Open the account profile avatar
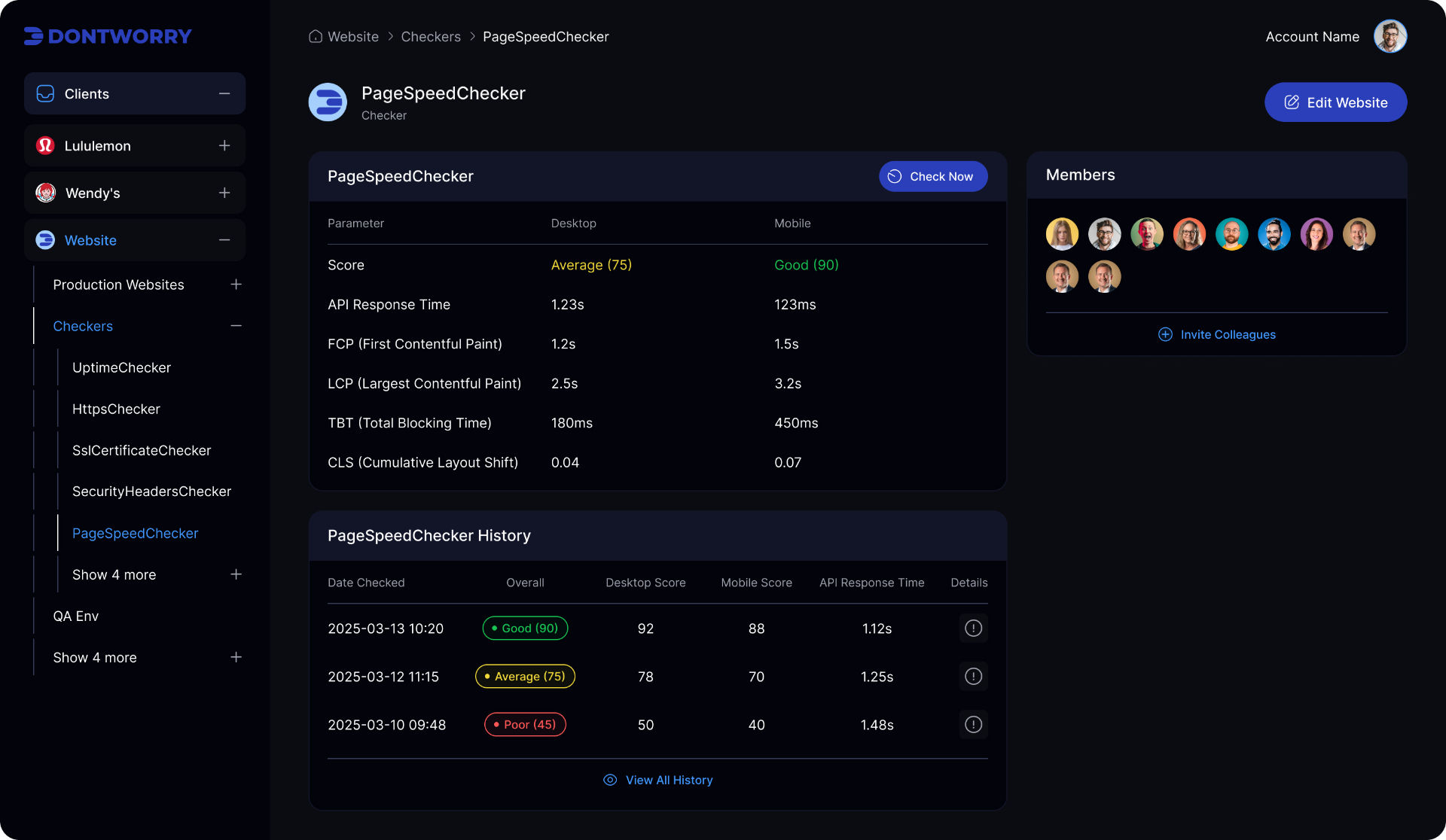This screenshot has width=1446, height=840. [1390, 36]
